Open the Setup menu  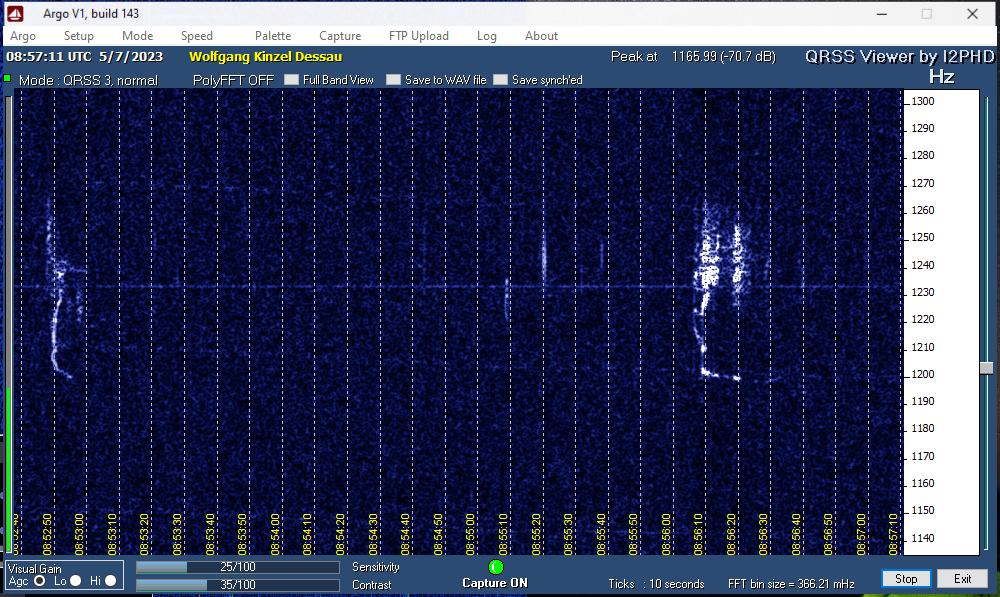(x=78, y=36)
